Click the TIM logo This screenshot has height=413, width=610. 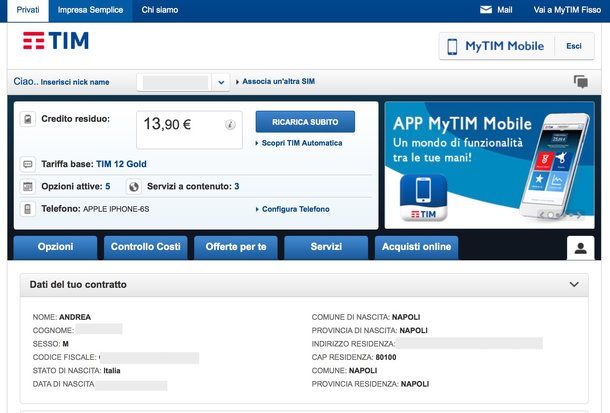56,41
